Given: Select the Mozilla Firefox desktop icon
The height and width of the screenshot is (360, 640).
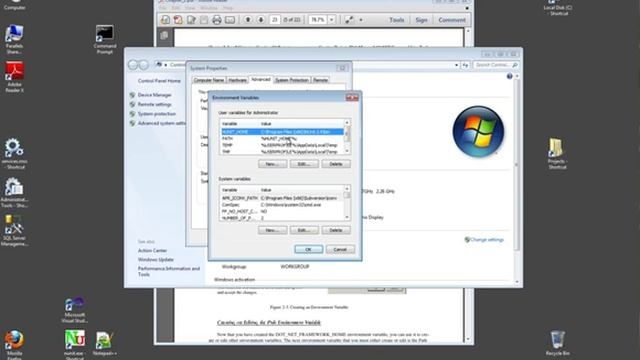Looking at the screenshot, I should (14, 345).
